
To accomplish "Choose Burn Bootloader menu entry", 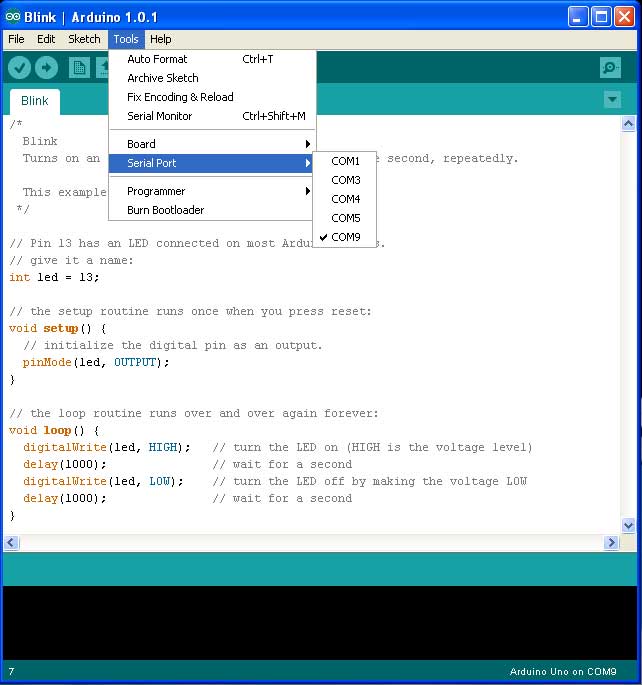I will point(211,210).
